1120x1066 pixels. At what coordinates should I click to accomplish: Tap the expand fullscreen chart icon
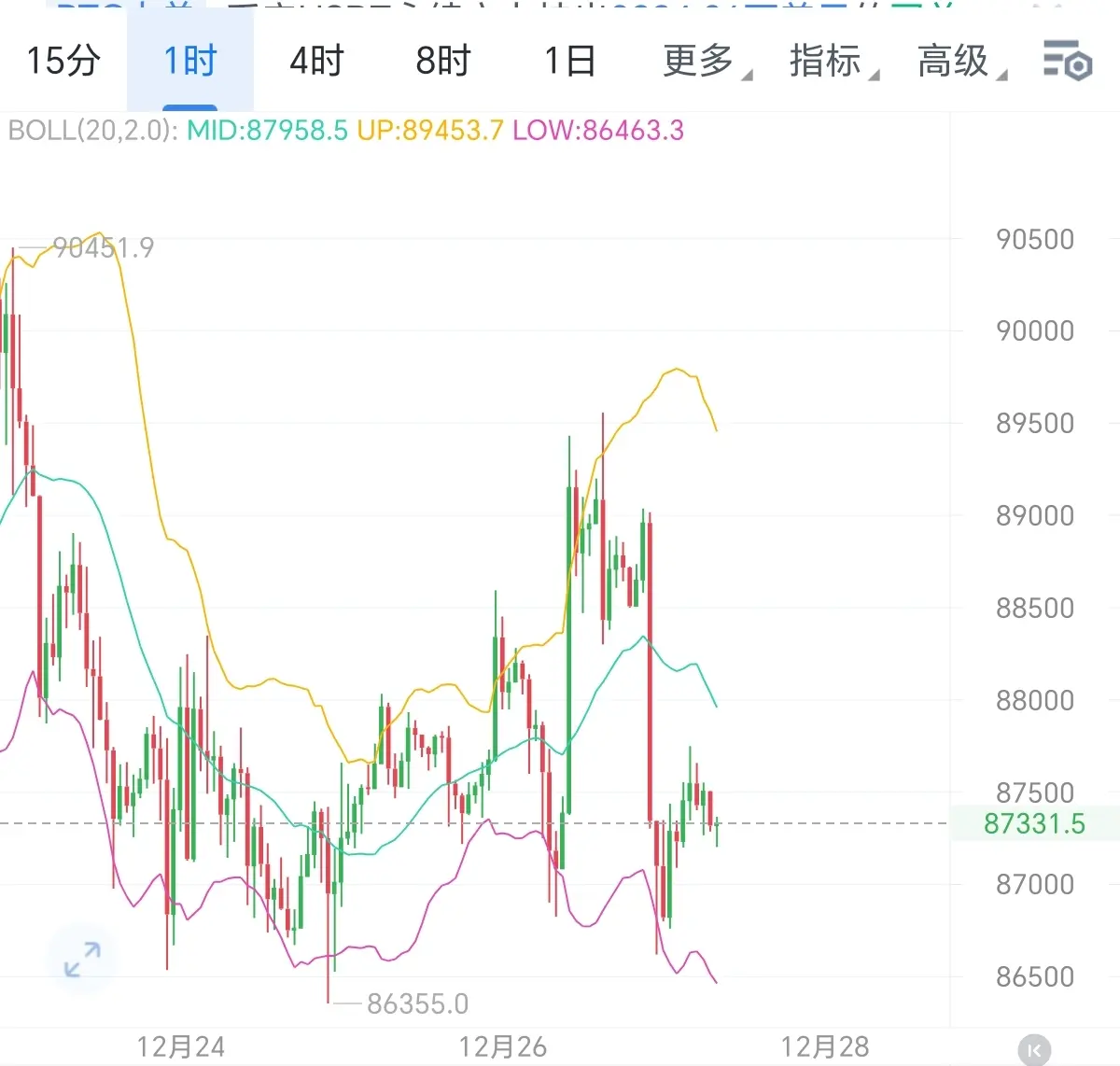[x=82, y=960]
